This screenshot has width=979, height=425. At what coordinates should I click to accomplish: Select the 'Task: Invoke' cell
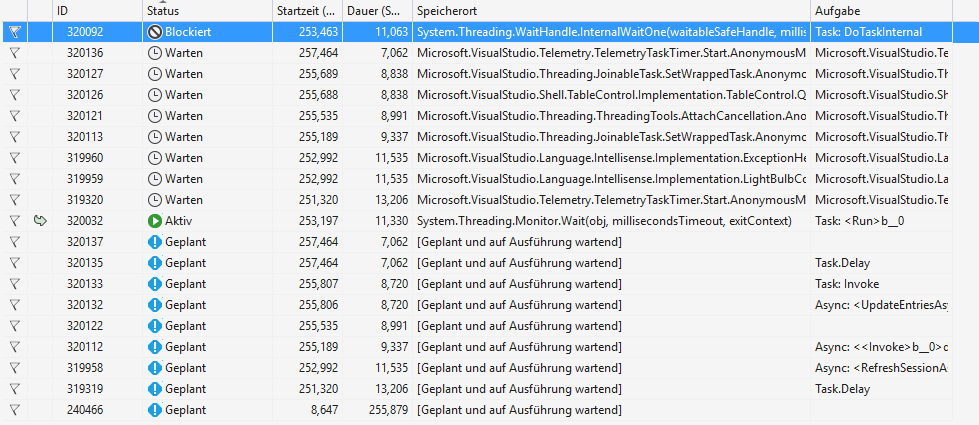tap(881, 284)
